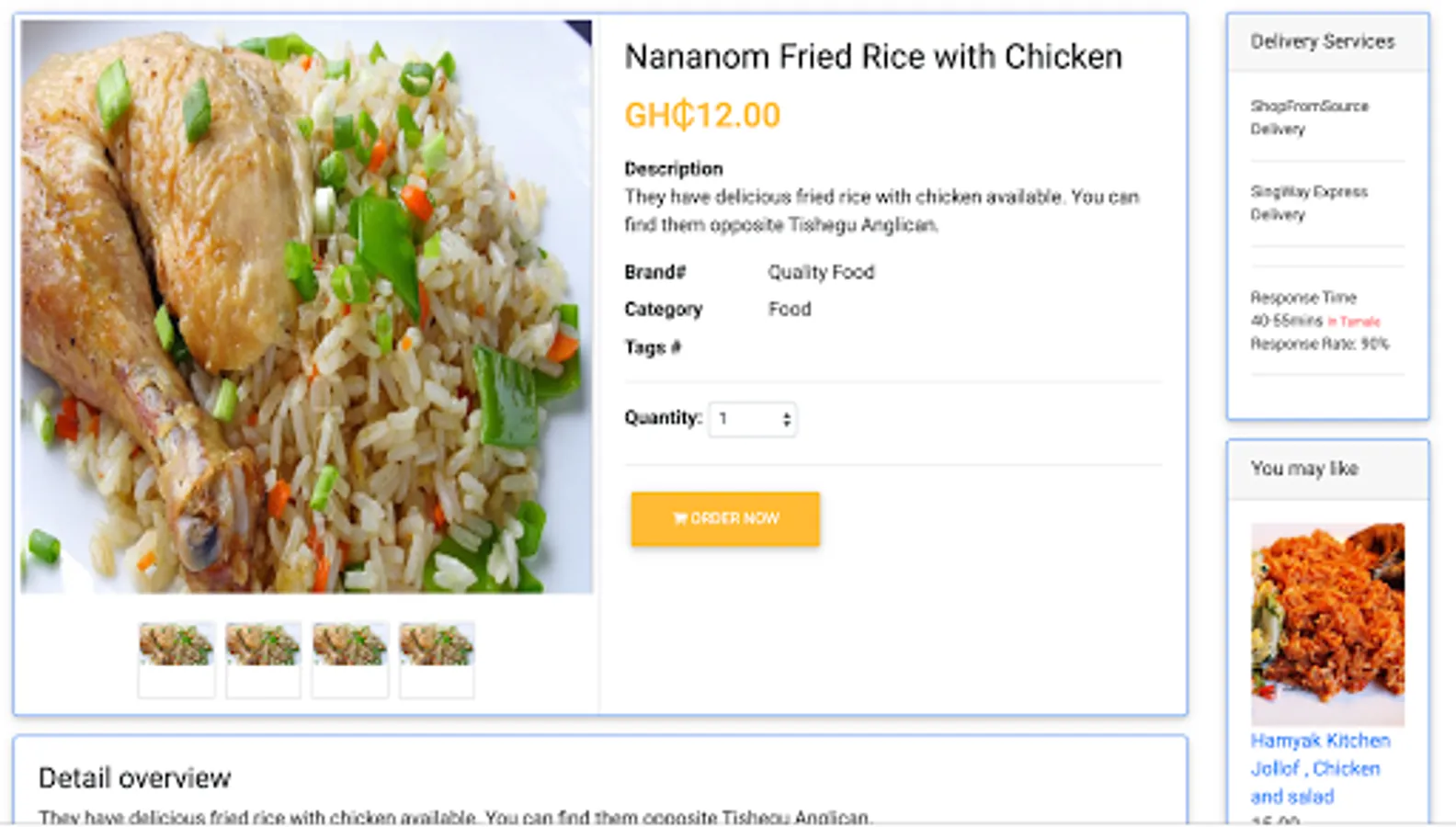The width and height of the screenshot is (1456, 827).
Task: Click the cart icon on Order Now
Action: (x=679, y=518)
